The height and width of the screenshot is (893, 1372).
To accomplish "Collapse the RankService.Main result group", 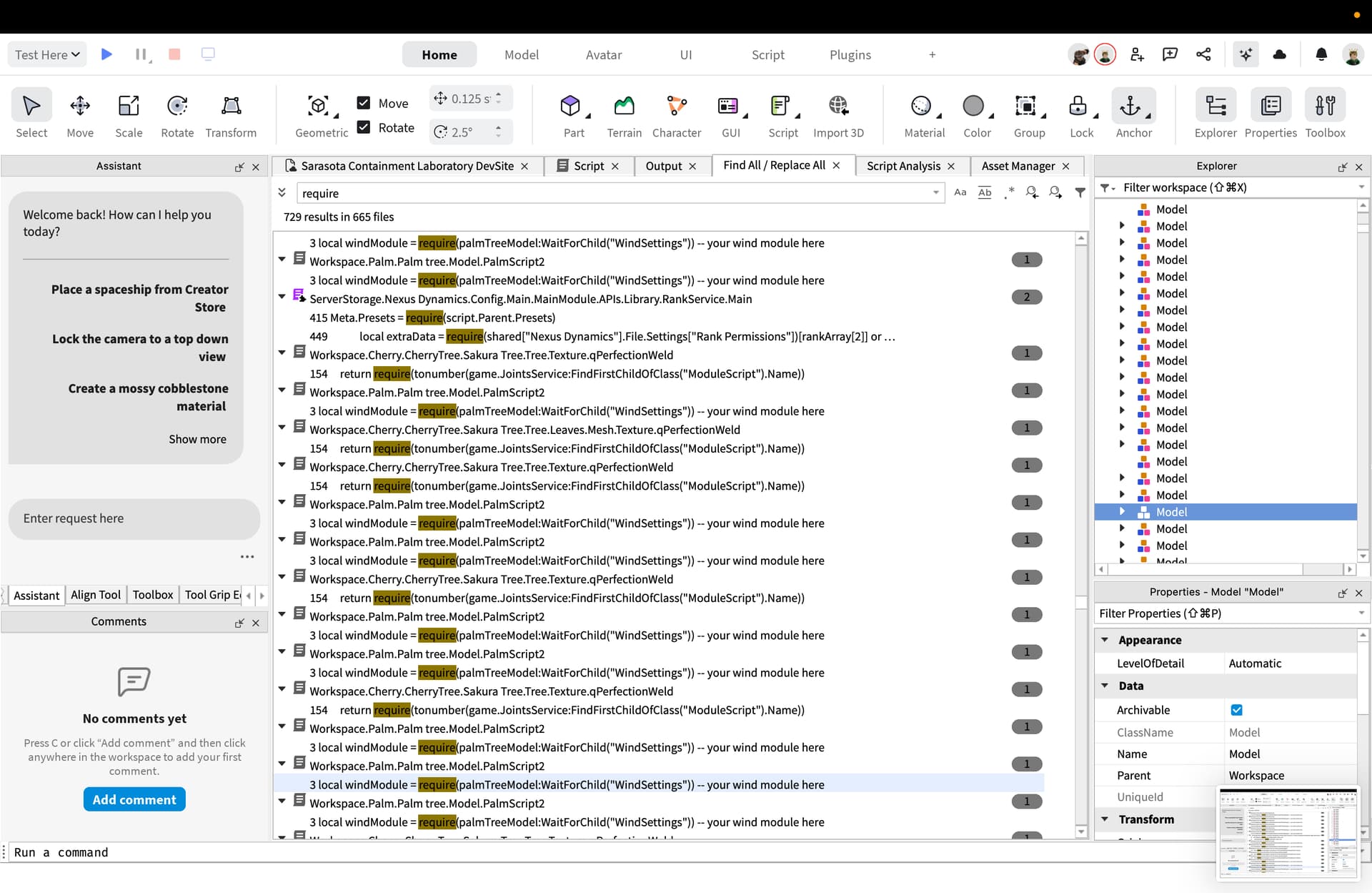I will 282,297.
